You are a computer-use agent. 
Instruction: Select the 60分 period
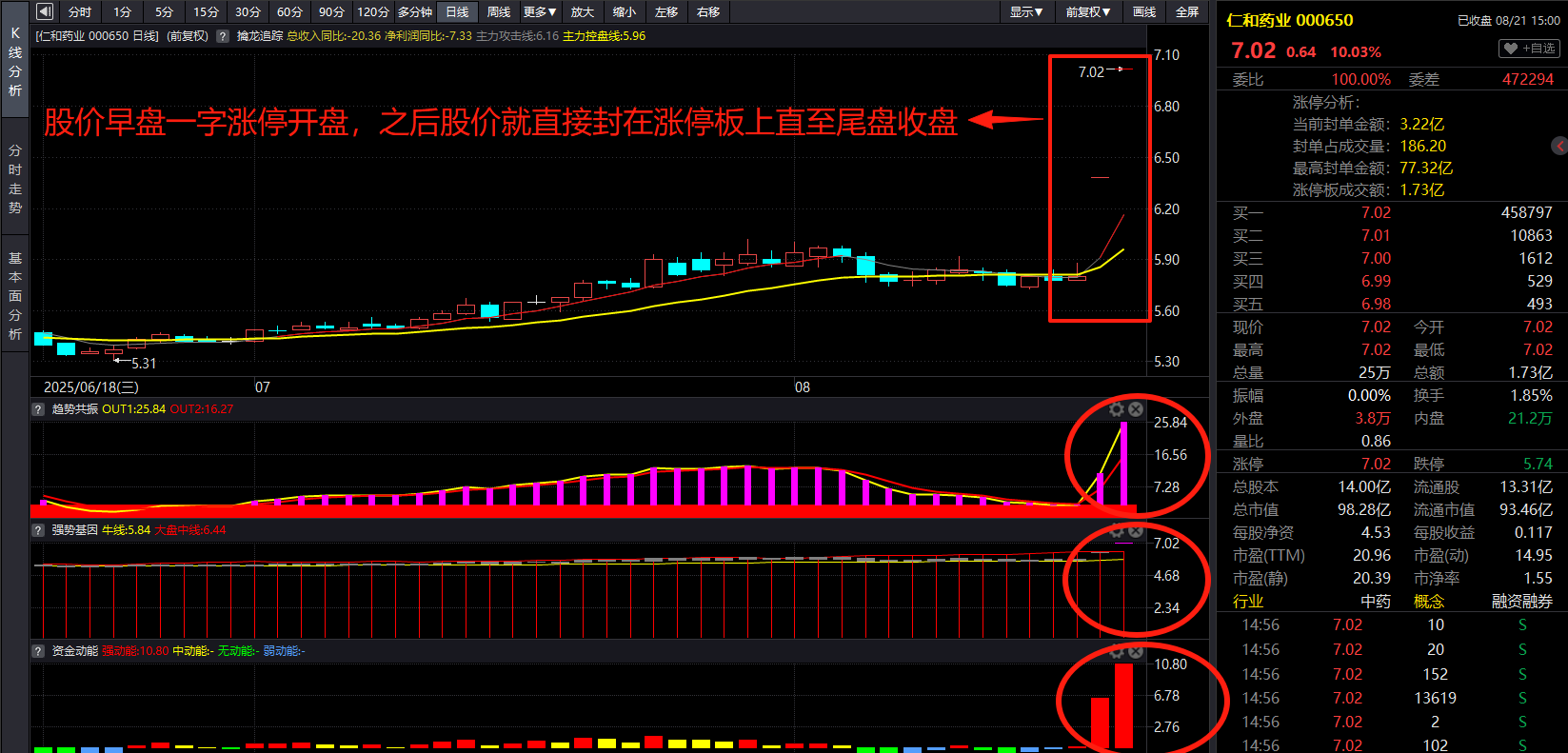click(289, 11)
